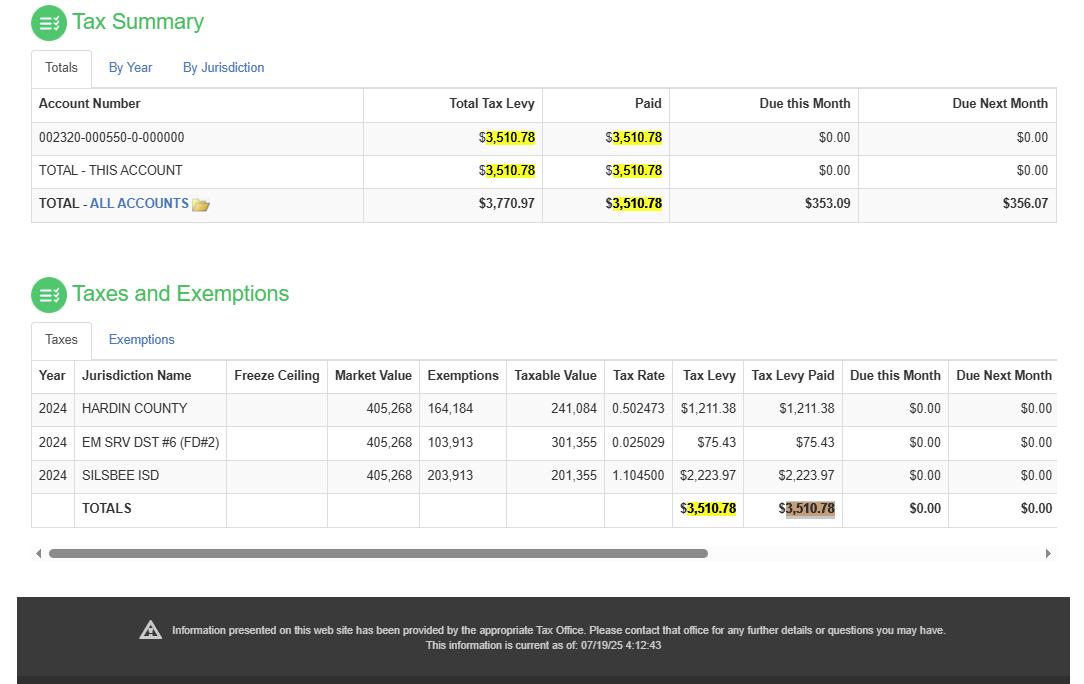Click the Total Tax Levy column header
This screenshot has width=1084, height=684.
pos(491,104)
